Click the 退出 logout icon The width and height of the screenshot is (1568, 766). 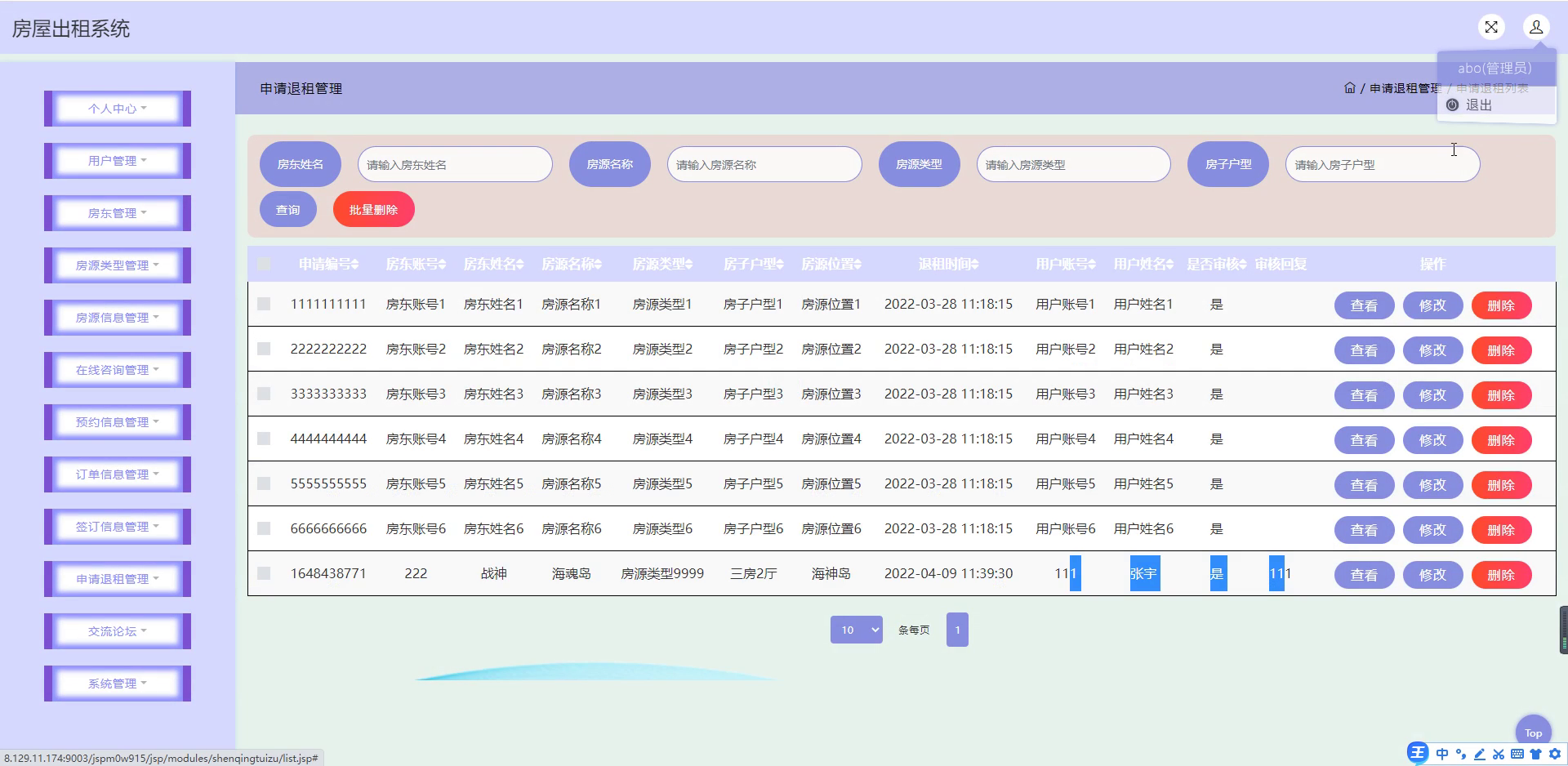1452,105
